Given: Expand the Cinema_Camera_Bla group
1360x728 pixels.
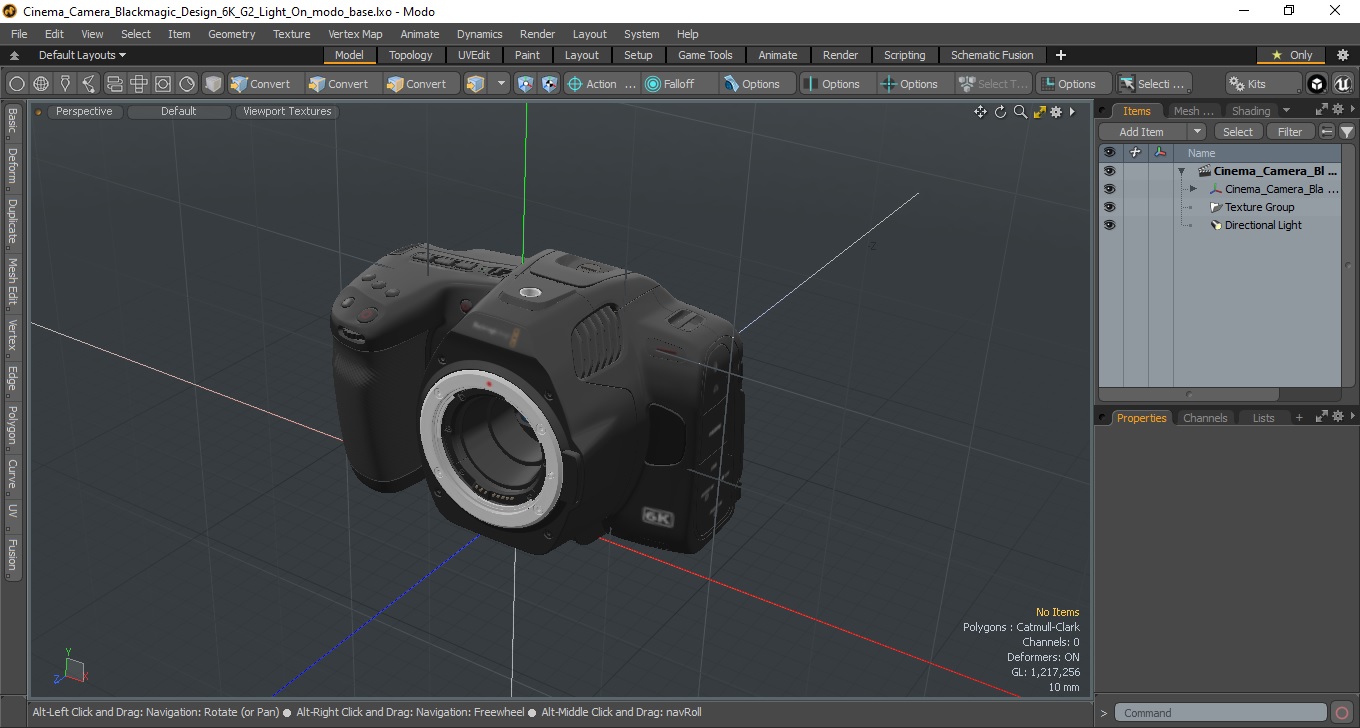Looking at the screenshot, I should 1193,189.
